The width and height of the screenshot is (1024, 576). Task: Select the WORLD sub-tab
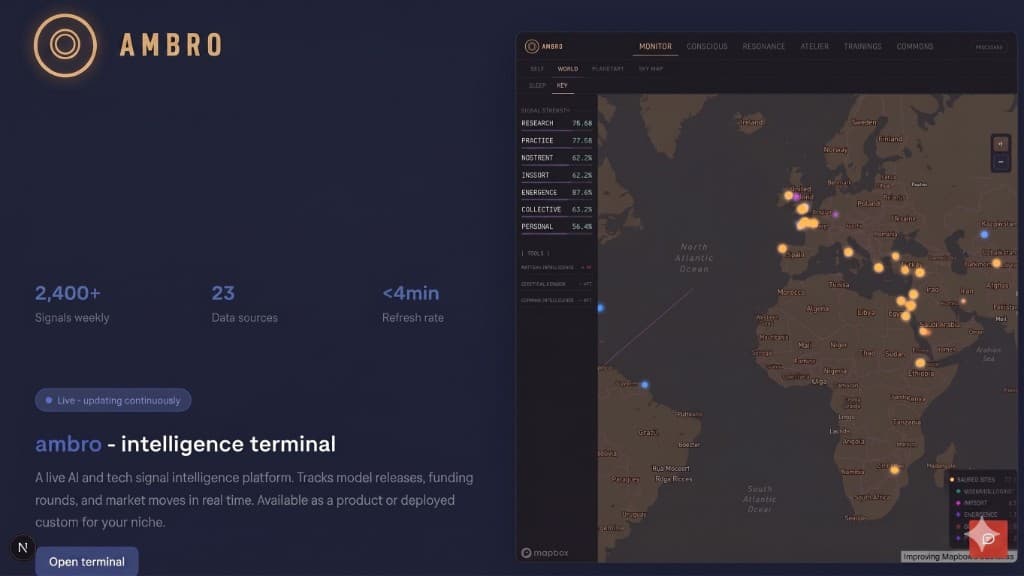coord(568,69)
